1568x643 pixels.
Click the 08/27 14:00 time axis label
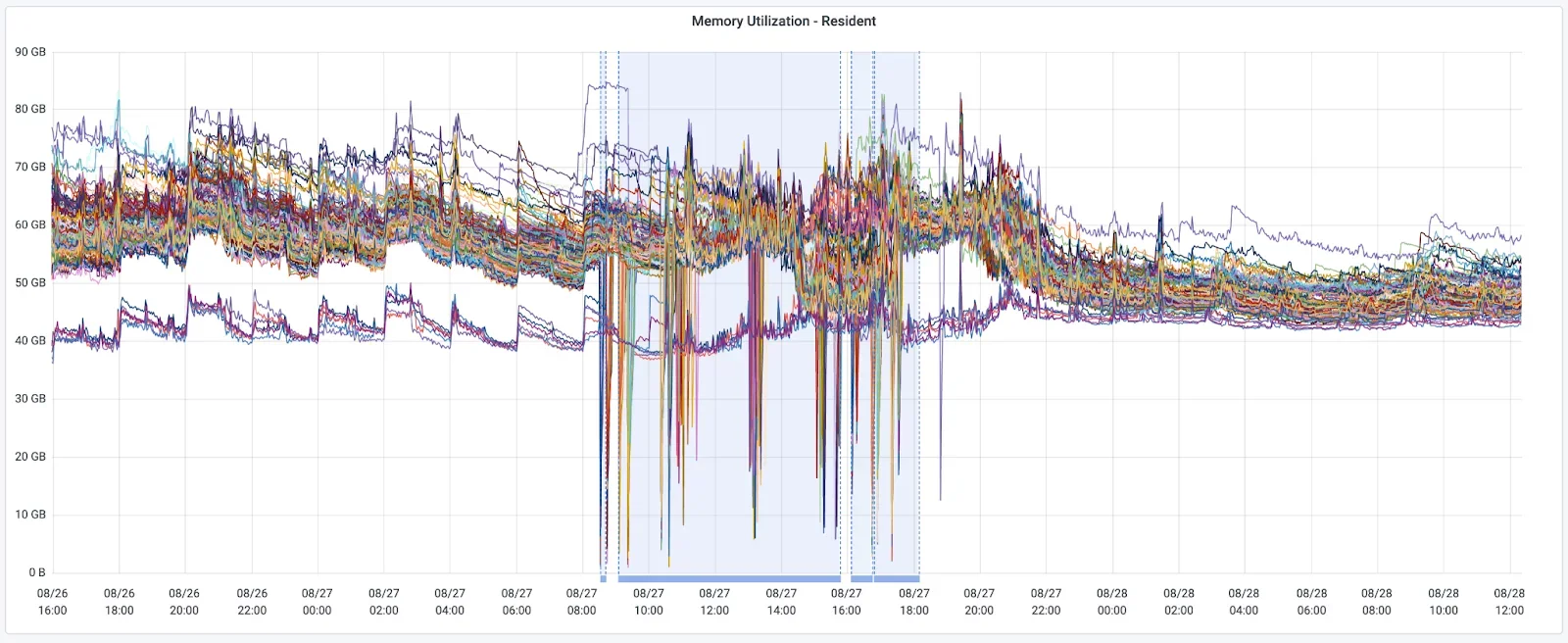[x=781, y=602]
